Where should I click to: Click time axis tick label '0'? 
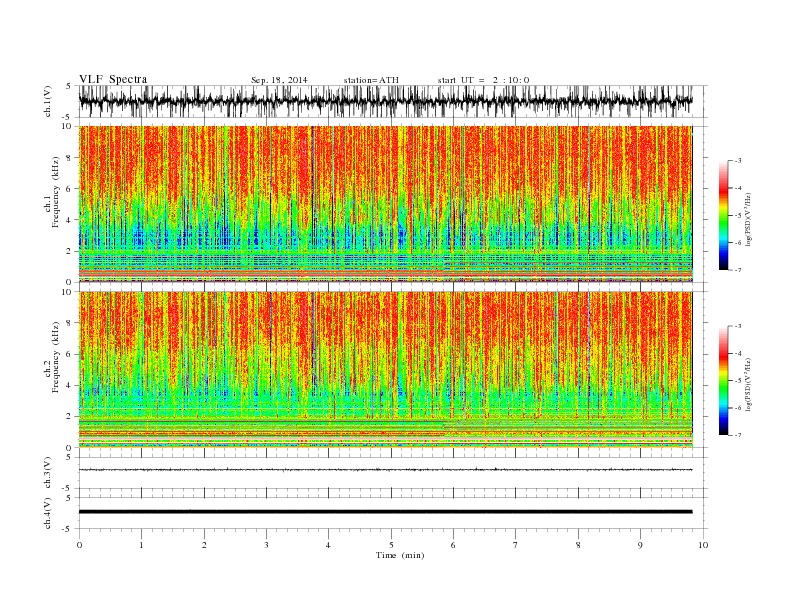[x=79, y=545]
